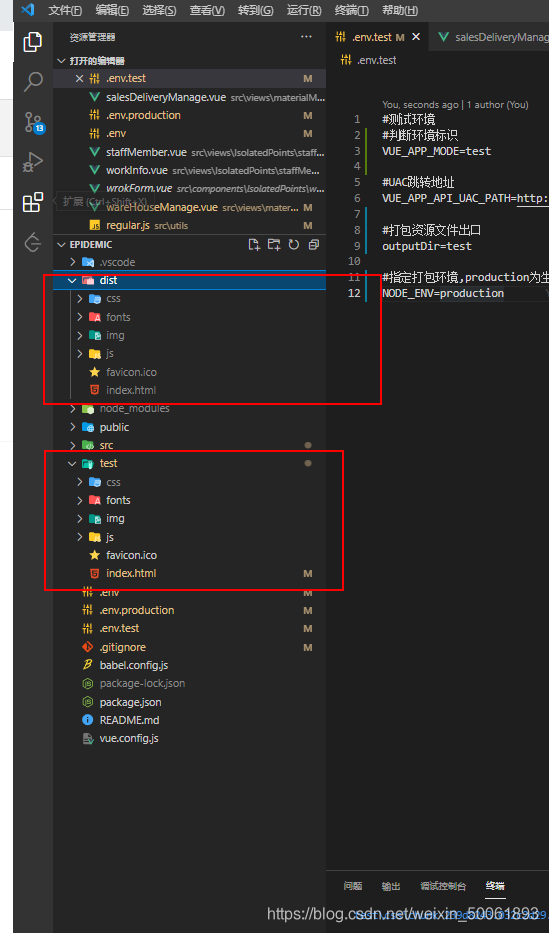The height and width of the screenshot is (933, 549).
Task: Select wrokForm.vue in open editors
Action: point(189,189)
